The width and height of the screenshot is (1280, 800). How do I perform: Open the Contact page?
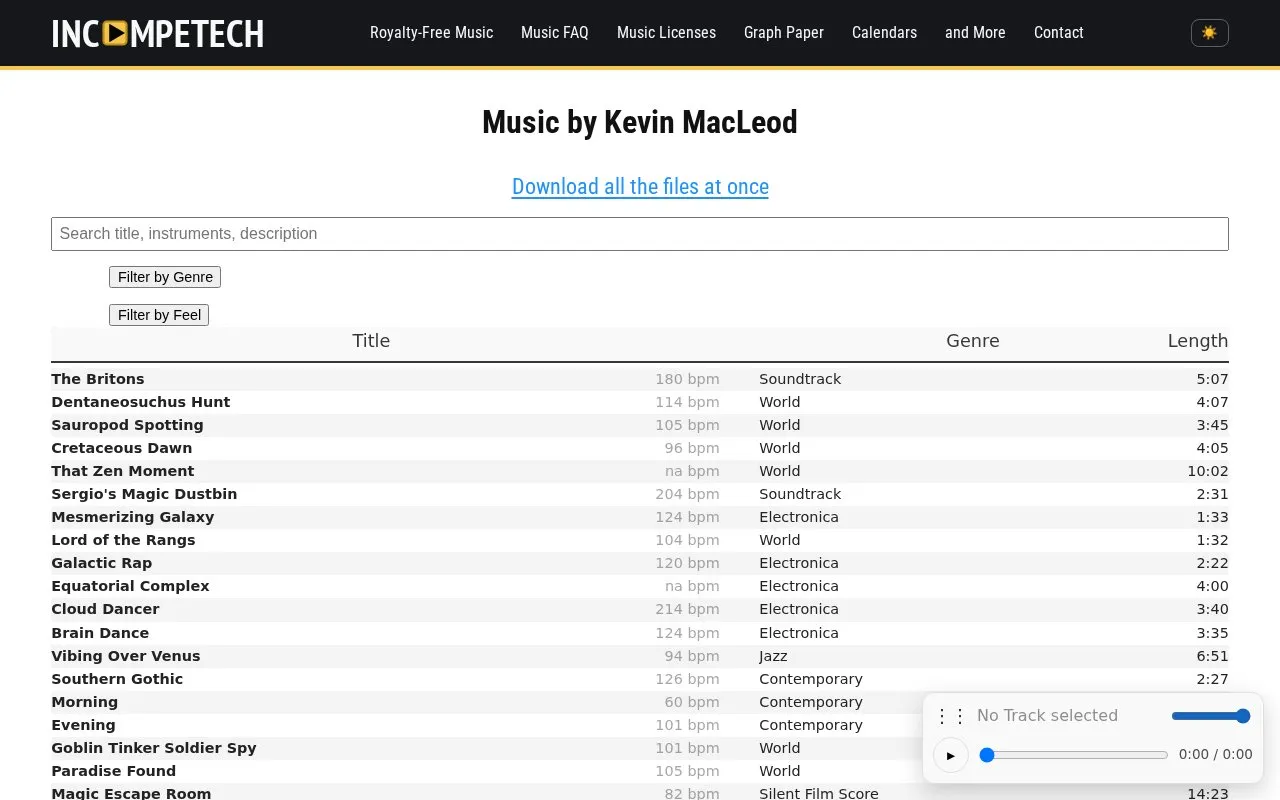click(x=1058, y=33)
